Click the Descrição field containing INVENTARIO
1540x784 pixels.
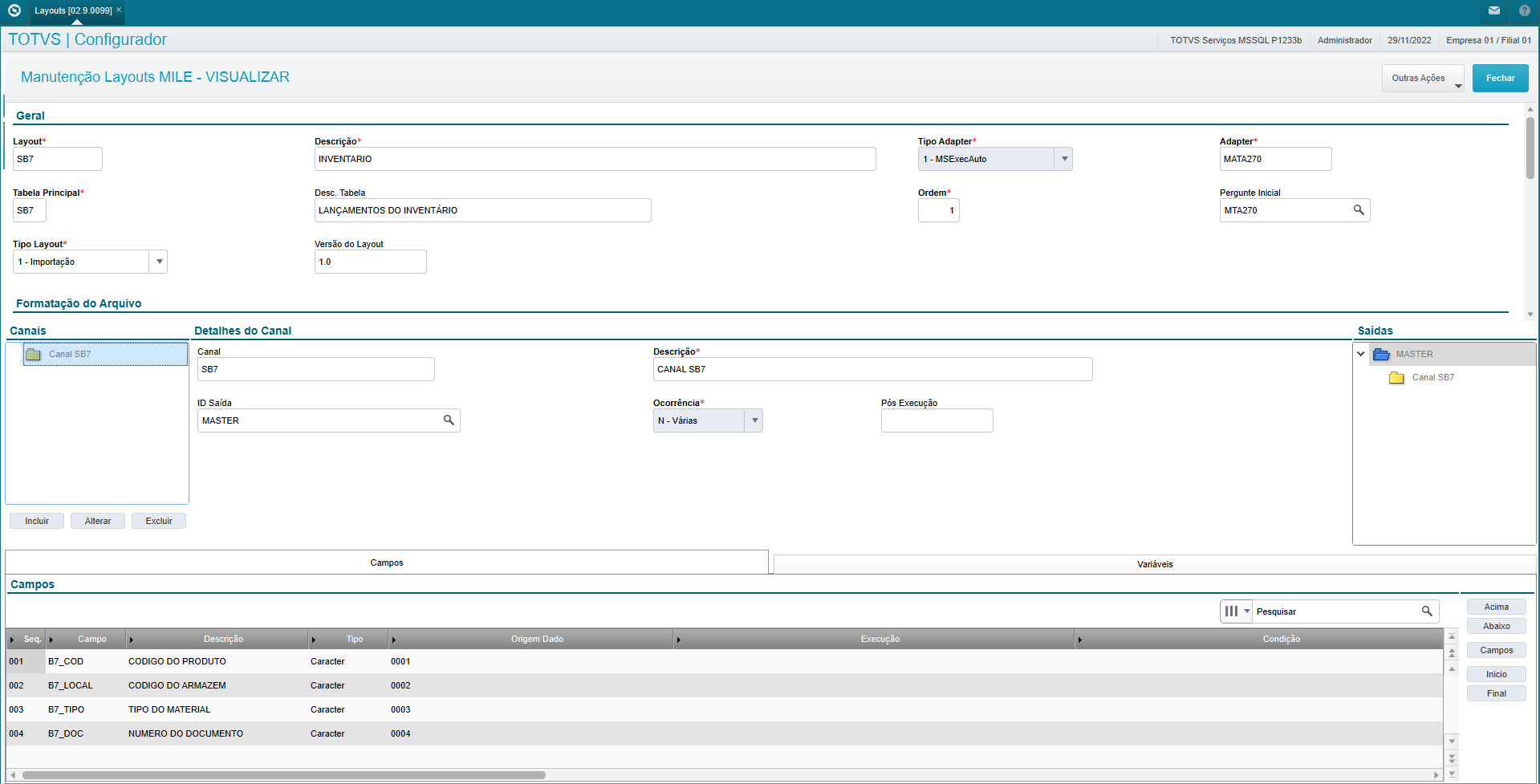click(x=595, y=159)
